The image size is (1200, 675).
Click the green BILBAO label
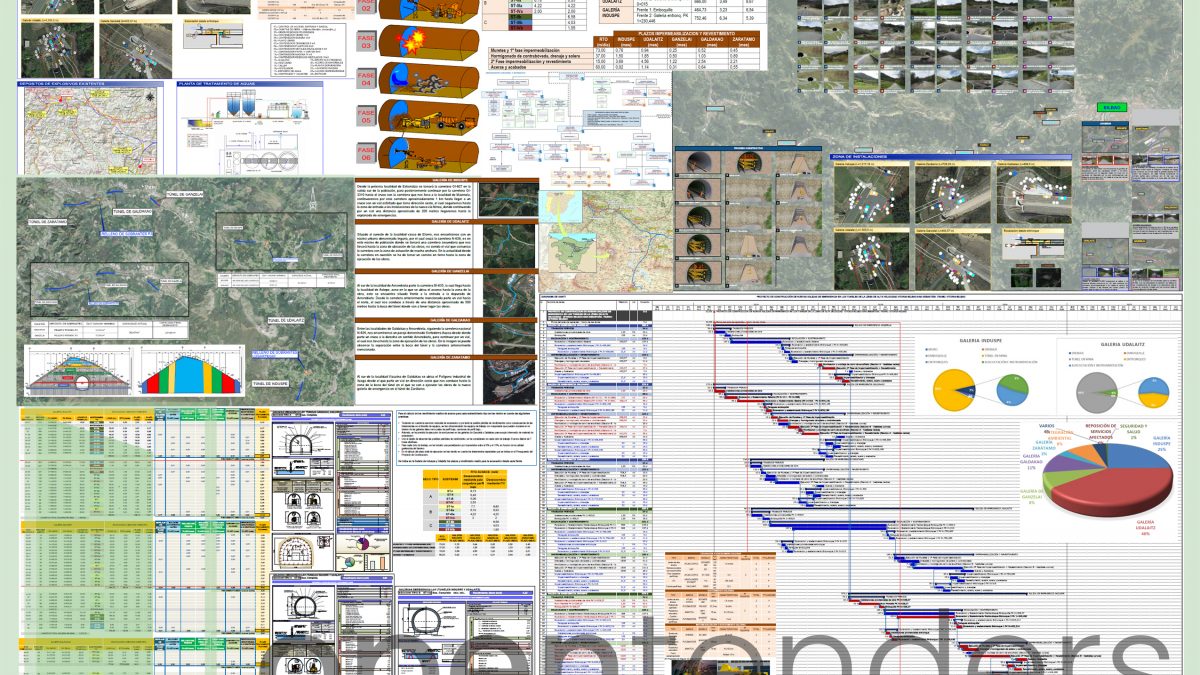1113,106
